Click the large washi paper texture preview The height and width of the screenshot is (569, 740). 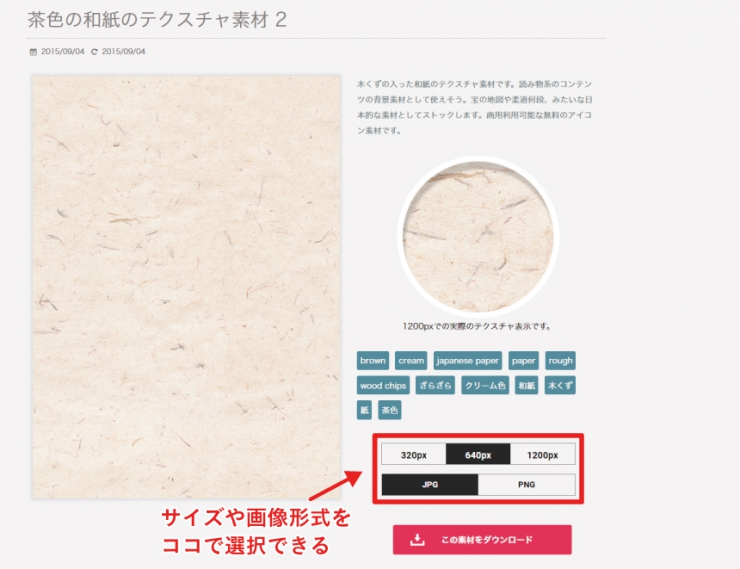click(x=186, y=287)
